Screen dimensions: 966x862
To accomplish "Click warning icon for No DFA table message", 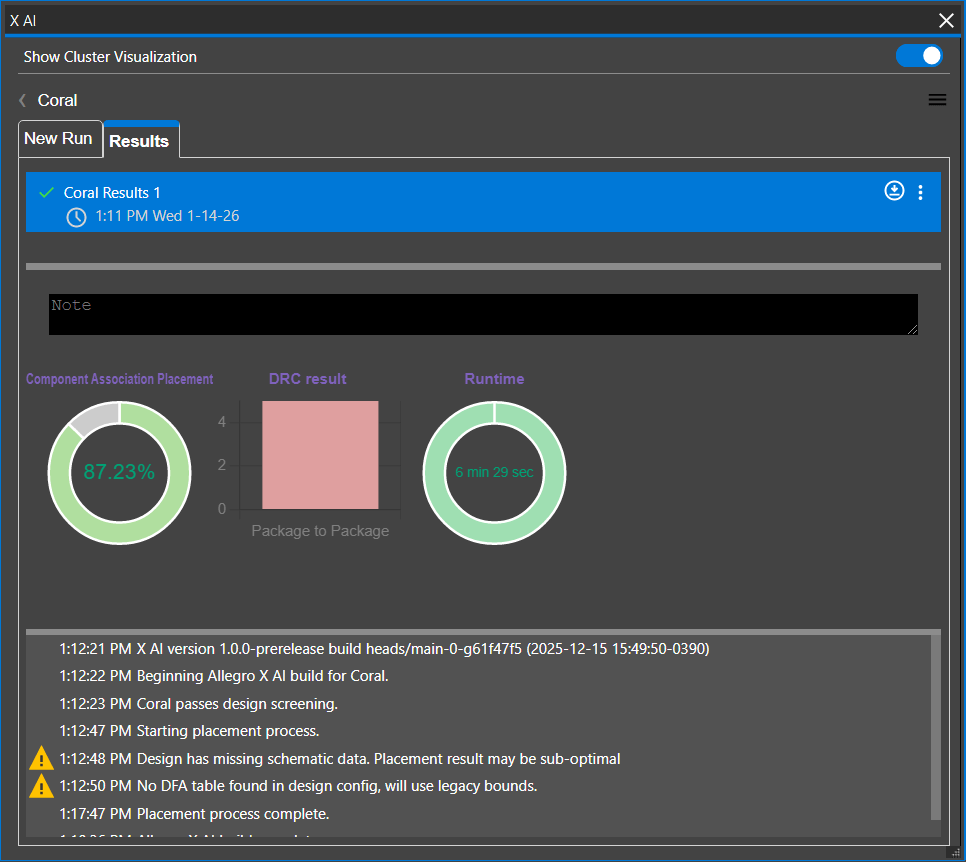I will click(41, 786).
